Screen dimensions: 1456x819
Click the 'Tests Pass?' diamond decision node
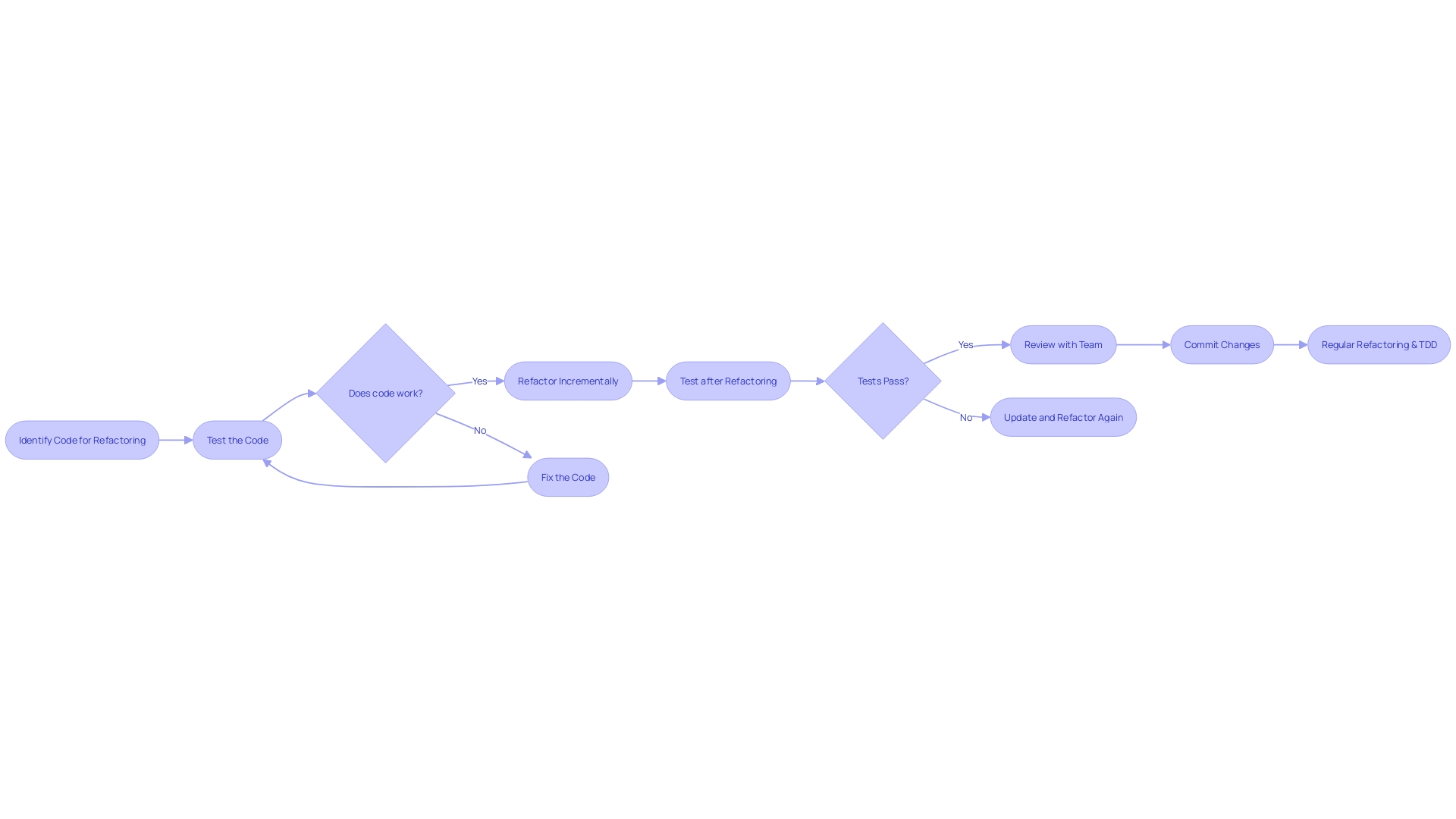882,381
